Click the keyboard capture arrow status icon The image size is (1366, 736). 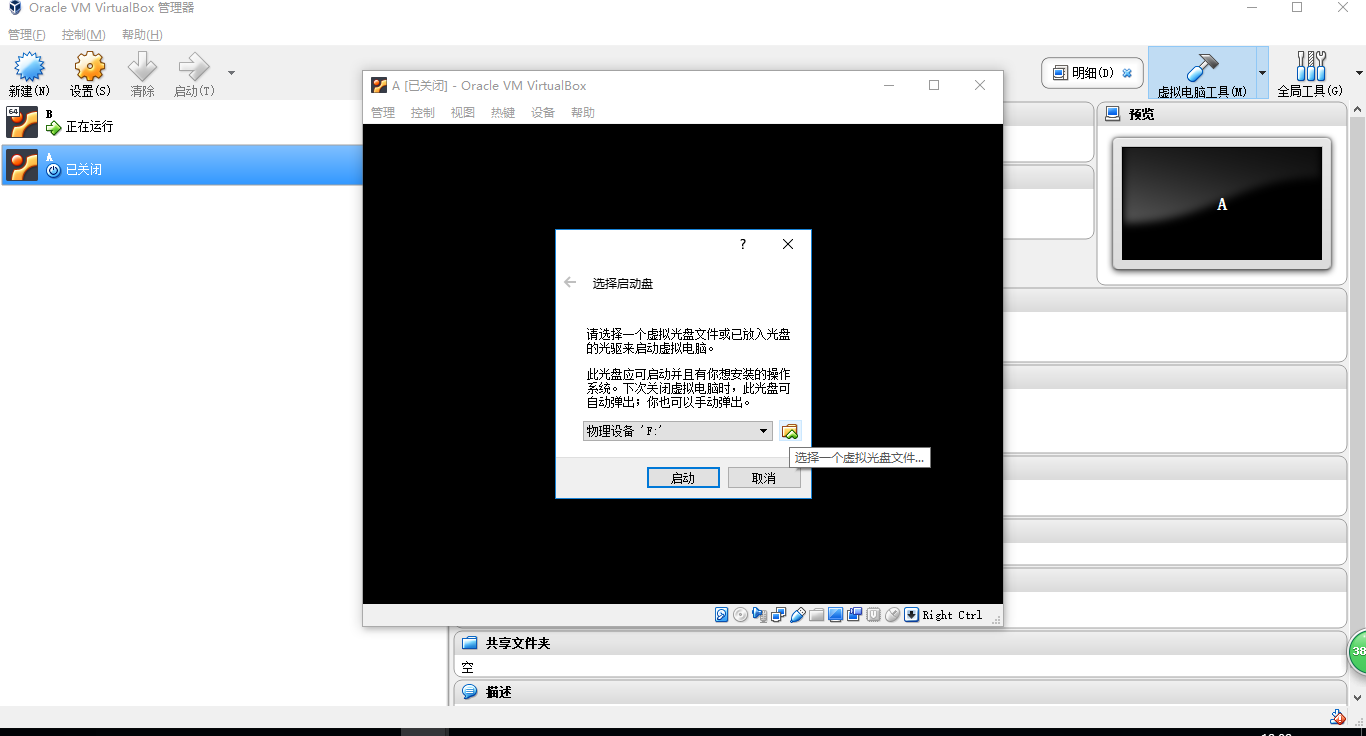(x=911, y=615)
